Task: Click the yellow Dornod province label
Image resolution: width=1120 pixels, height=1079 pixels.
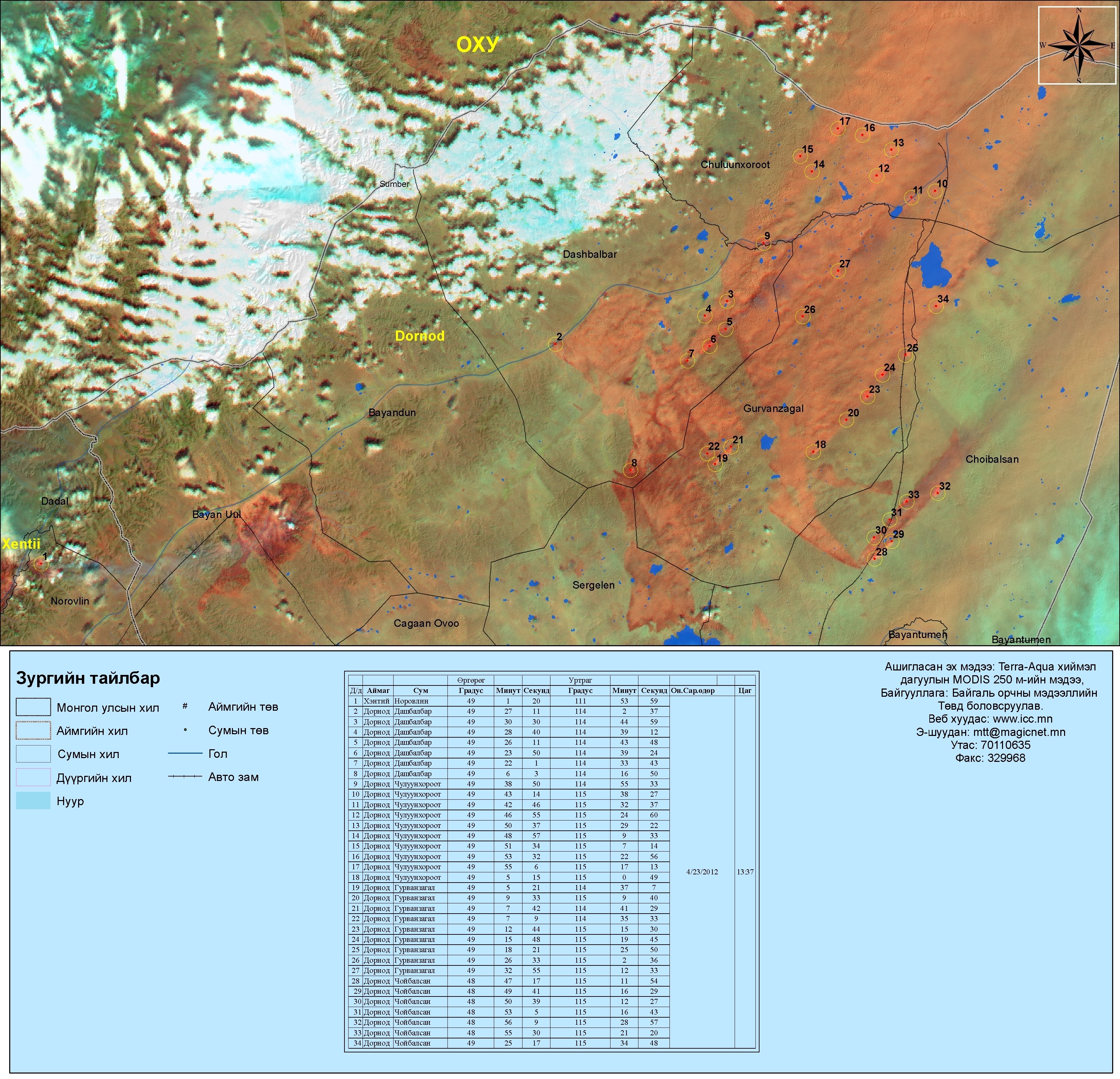Action: tap(419, 336)
